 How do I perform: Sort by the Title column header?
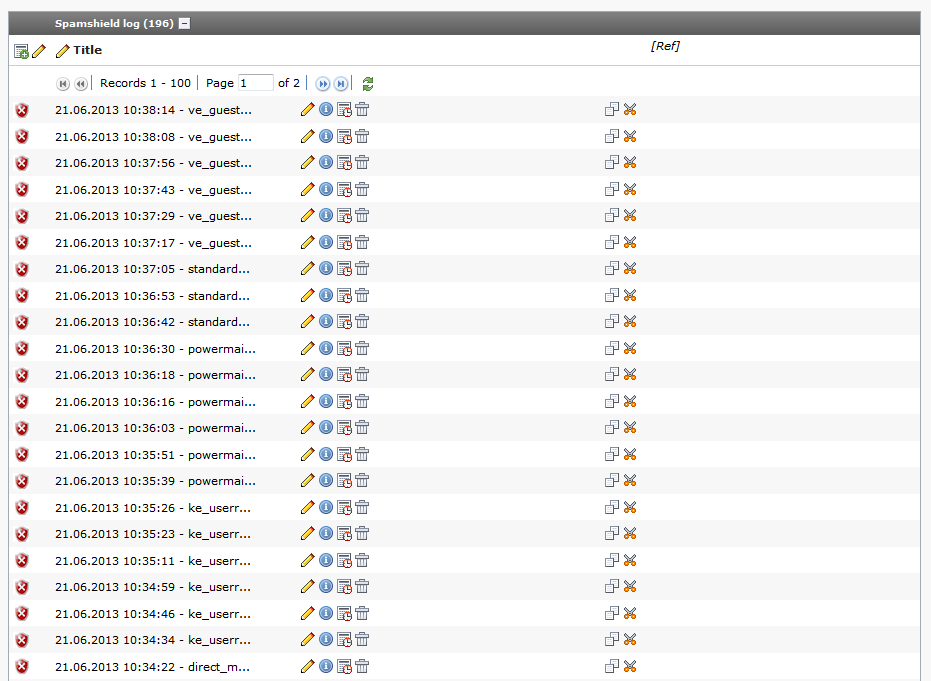87,50
